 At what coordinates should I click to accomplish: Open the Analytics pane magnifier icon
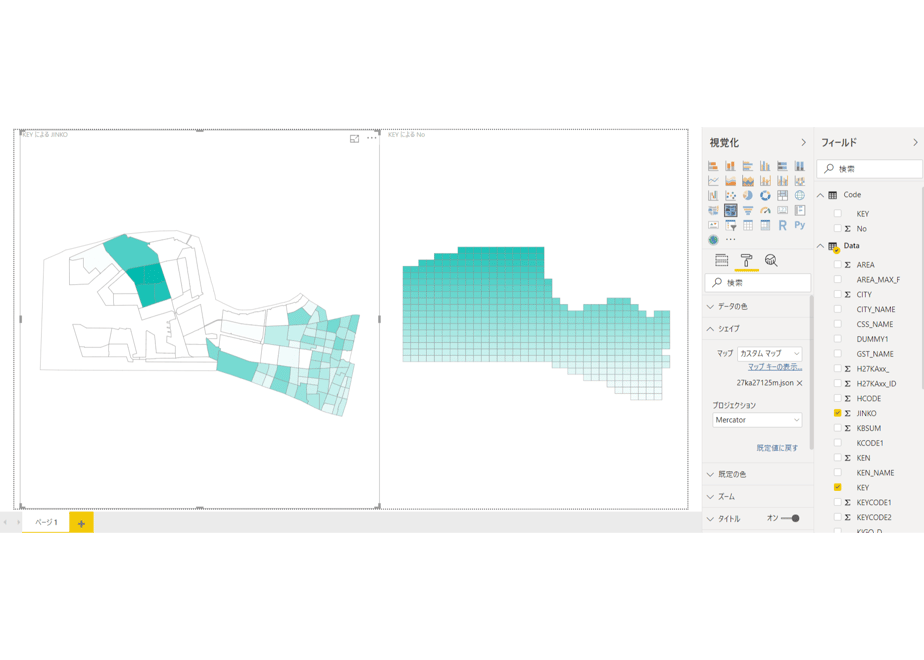click(x=771, y=260)
